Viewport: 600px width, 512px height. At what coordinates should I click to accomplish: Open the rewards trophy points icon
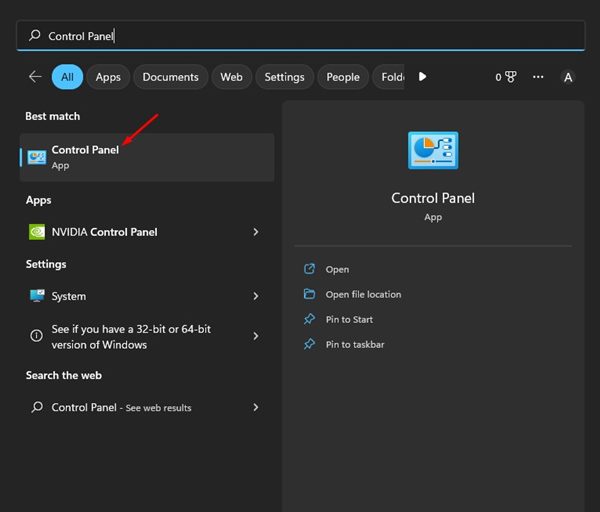coord(510,77)
